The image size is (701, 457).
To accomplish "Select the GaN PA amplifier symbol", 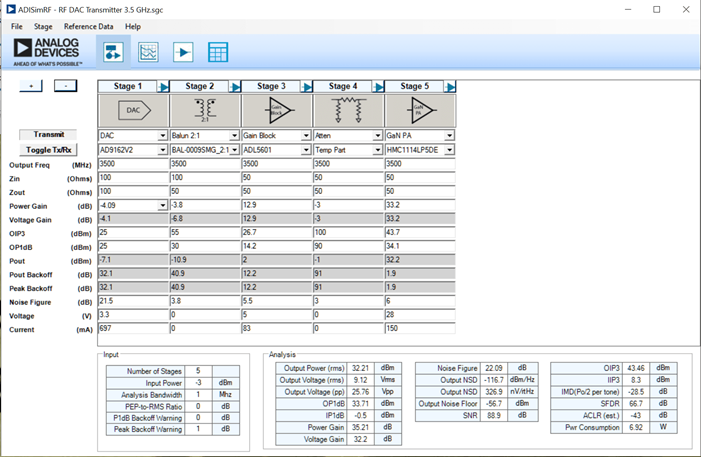I will click(420, 110).
